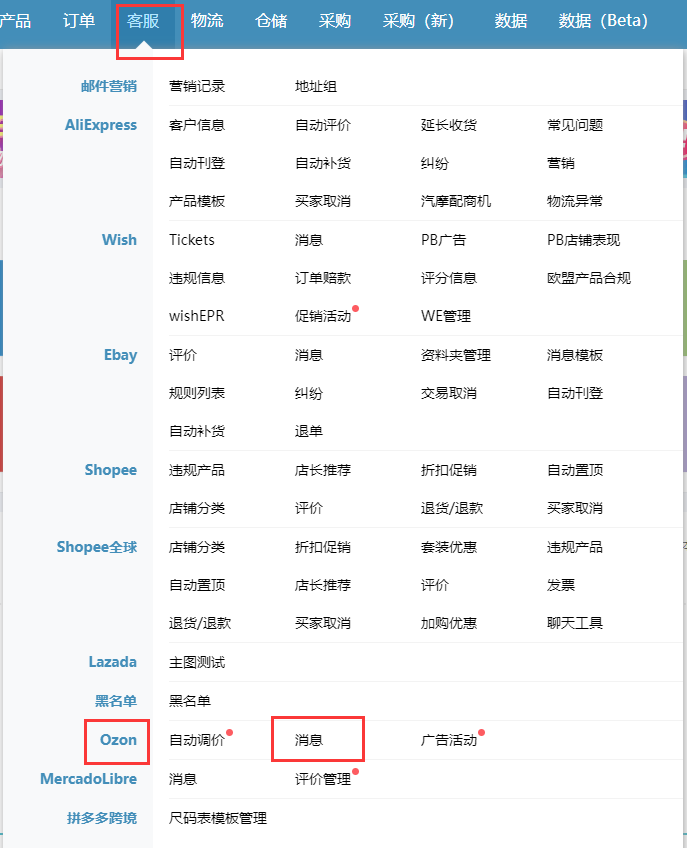Open Ebay 资料夹管理

tap(456, 355)
